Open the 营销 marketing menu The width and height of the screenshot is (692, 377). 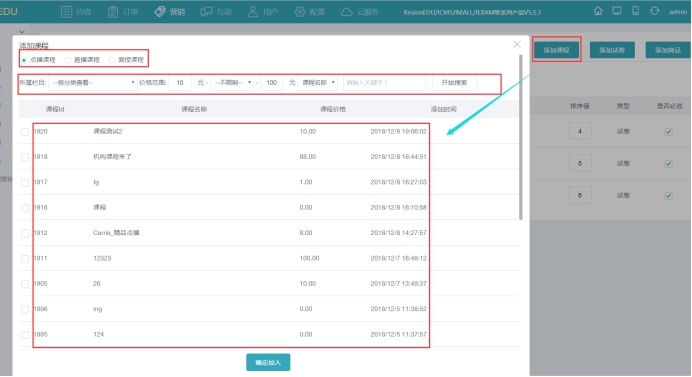pyautogui.click(x=169, y=12)
